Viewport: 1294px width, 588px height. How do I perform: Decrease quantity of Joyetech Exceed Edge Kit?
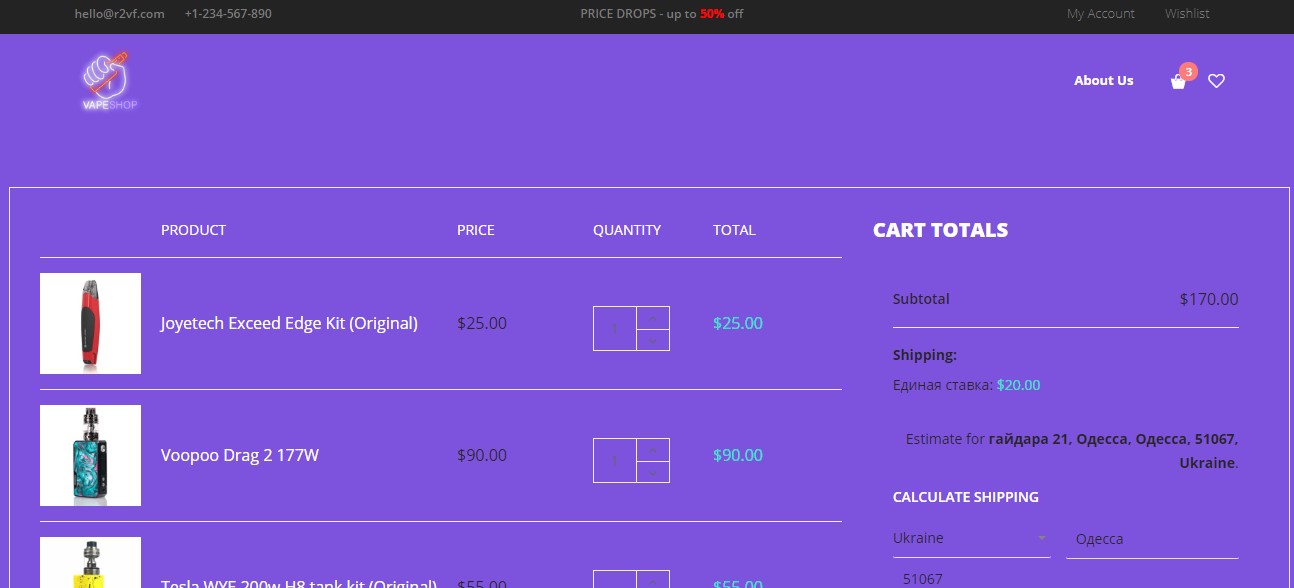pyautogui.click(x=653, y=340)
